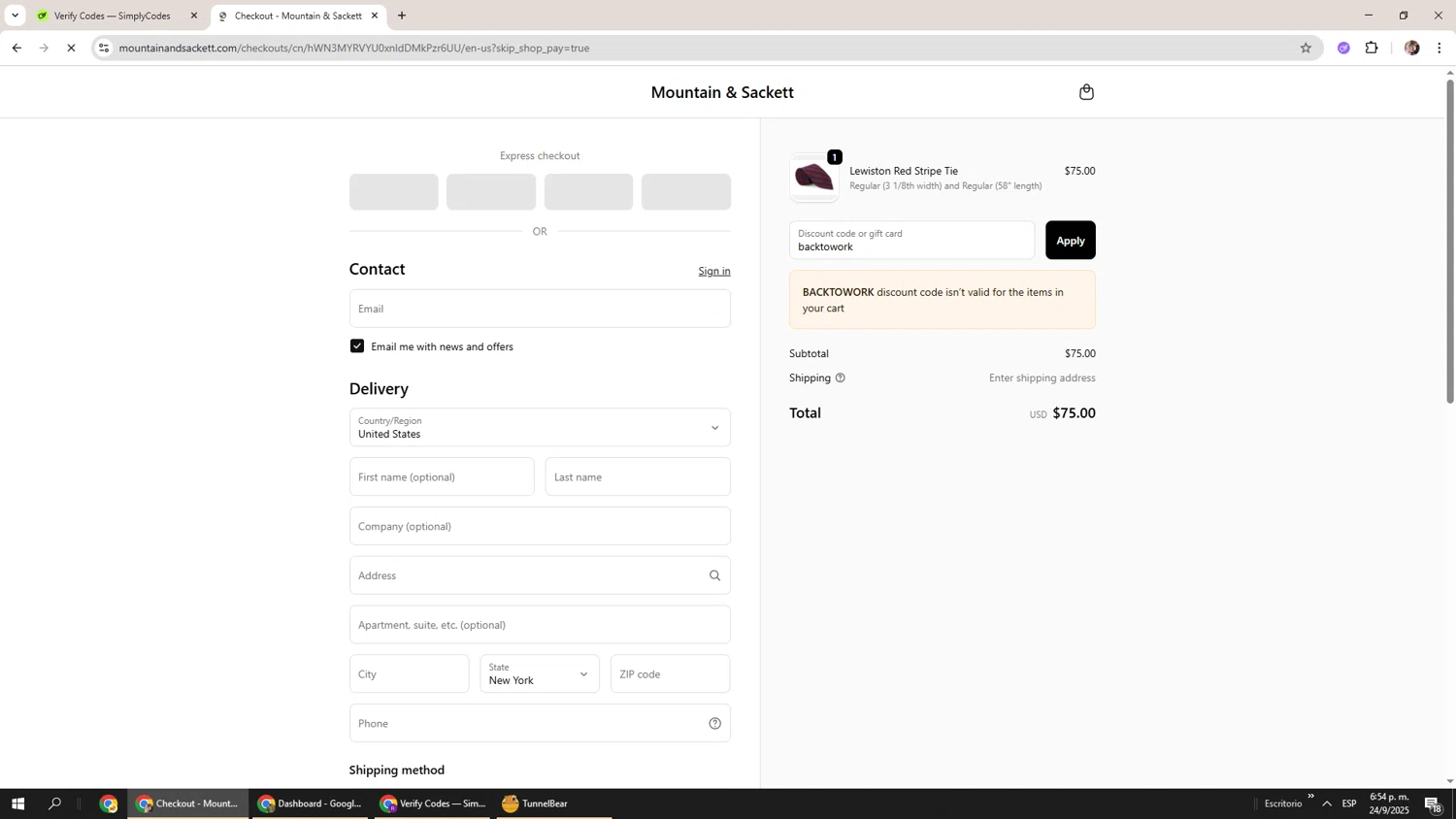Click the phone field help icon
The width and height of the screenshot is (1456, 819).
tap(714, 723)
